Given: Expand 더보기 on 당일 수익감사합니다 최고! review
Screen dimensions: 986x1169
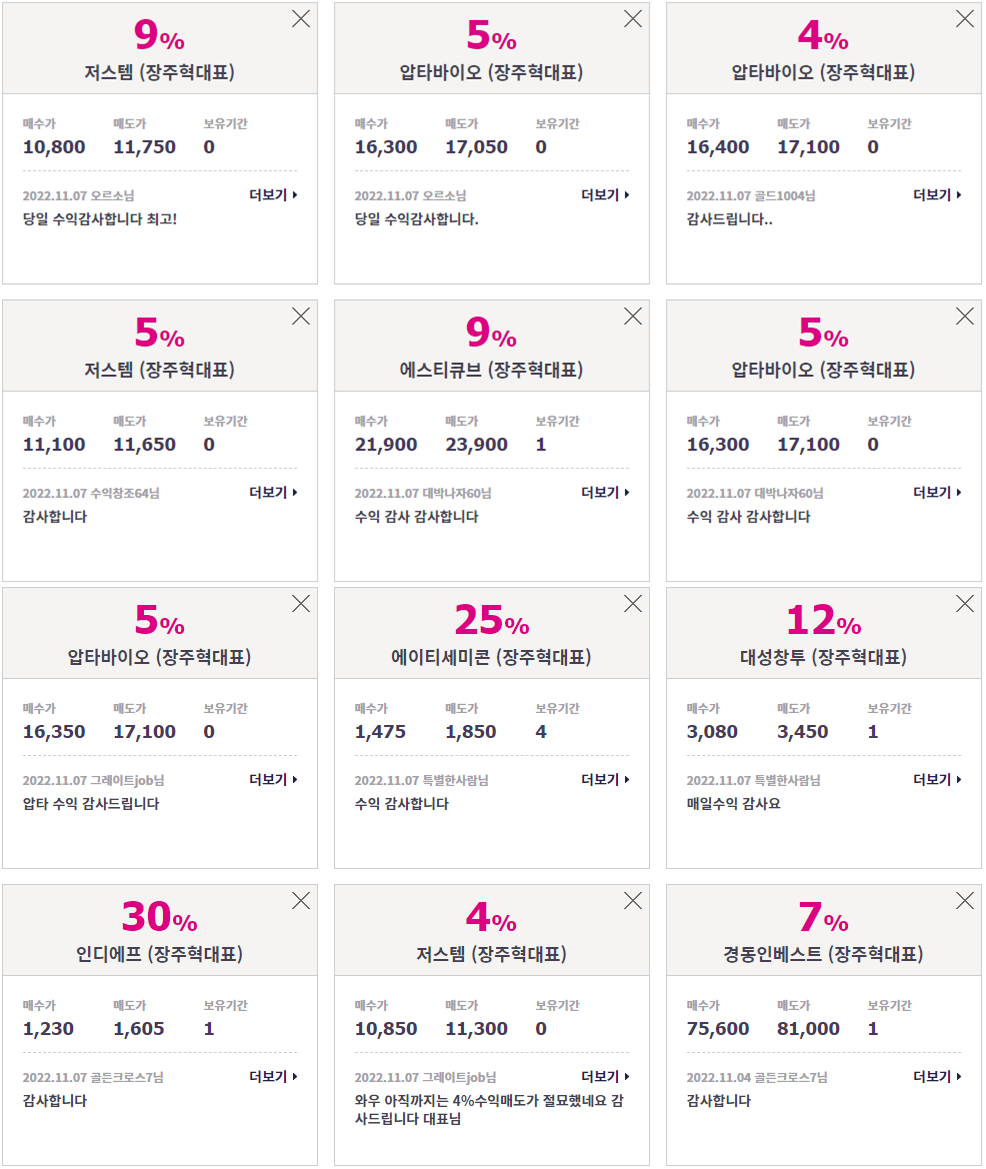Looking at the screenshot, I should click(274, 195).
